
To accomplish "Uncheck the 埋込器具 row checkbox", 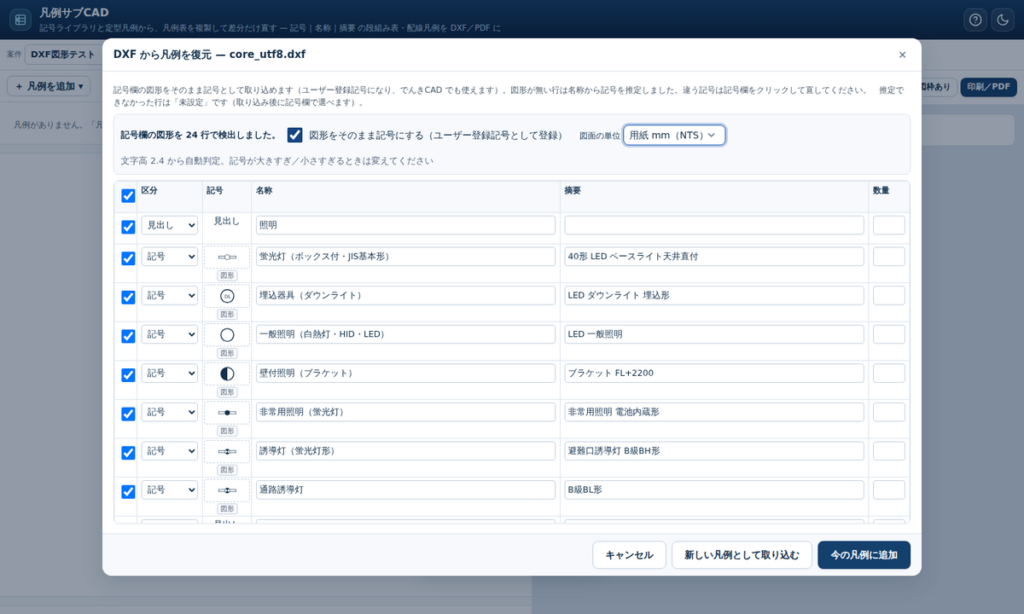I will [128, 297].
